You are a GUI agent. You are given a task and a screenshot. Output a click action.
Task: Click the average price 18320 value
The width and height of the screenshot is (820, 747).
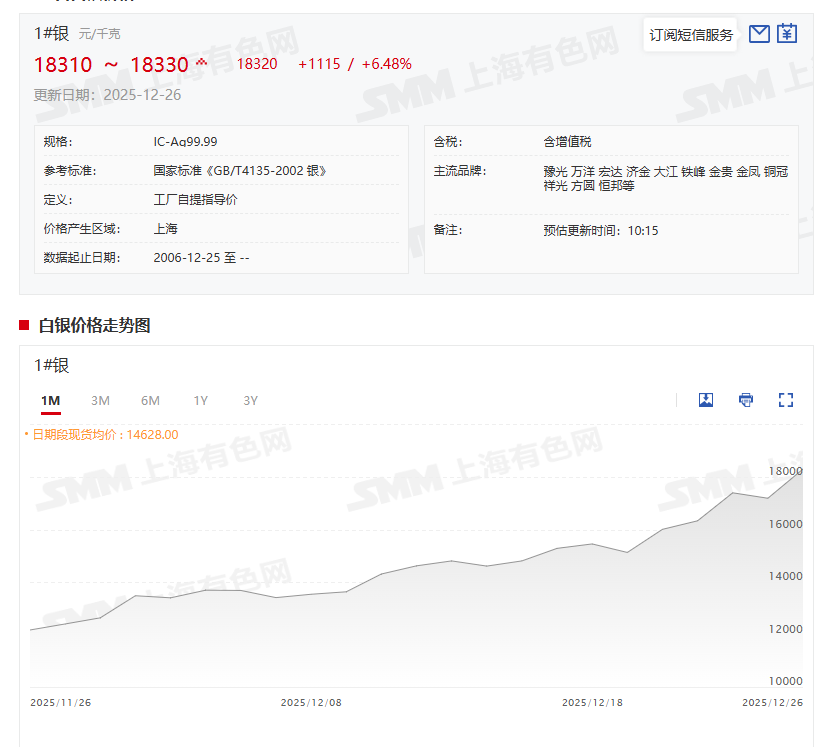point(257,64)
